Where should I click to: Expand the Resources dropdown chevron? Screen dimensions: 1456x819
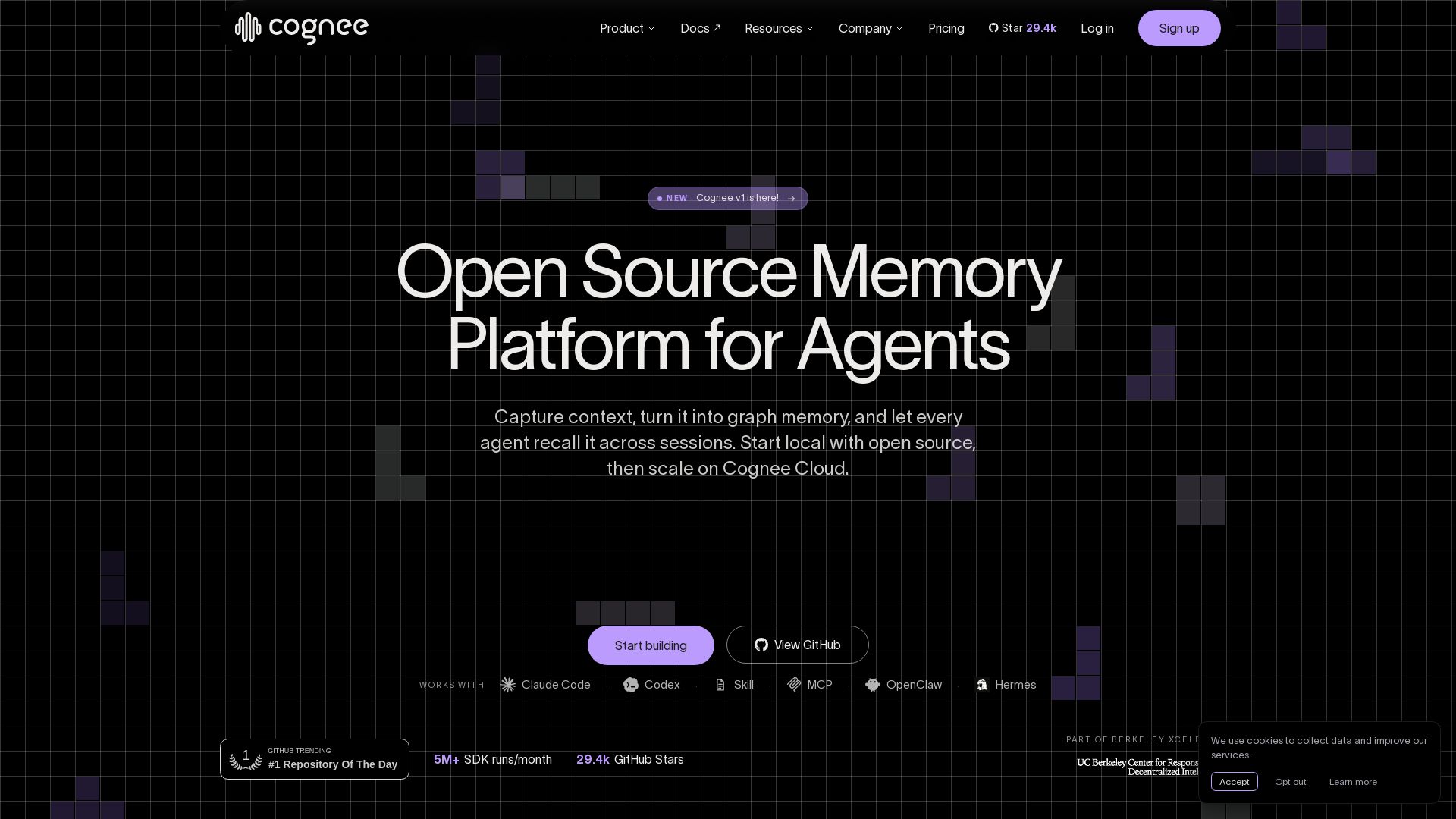tap(809, 28)
